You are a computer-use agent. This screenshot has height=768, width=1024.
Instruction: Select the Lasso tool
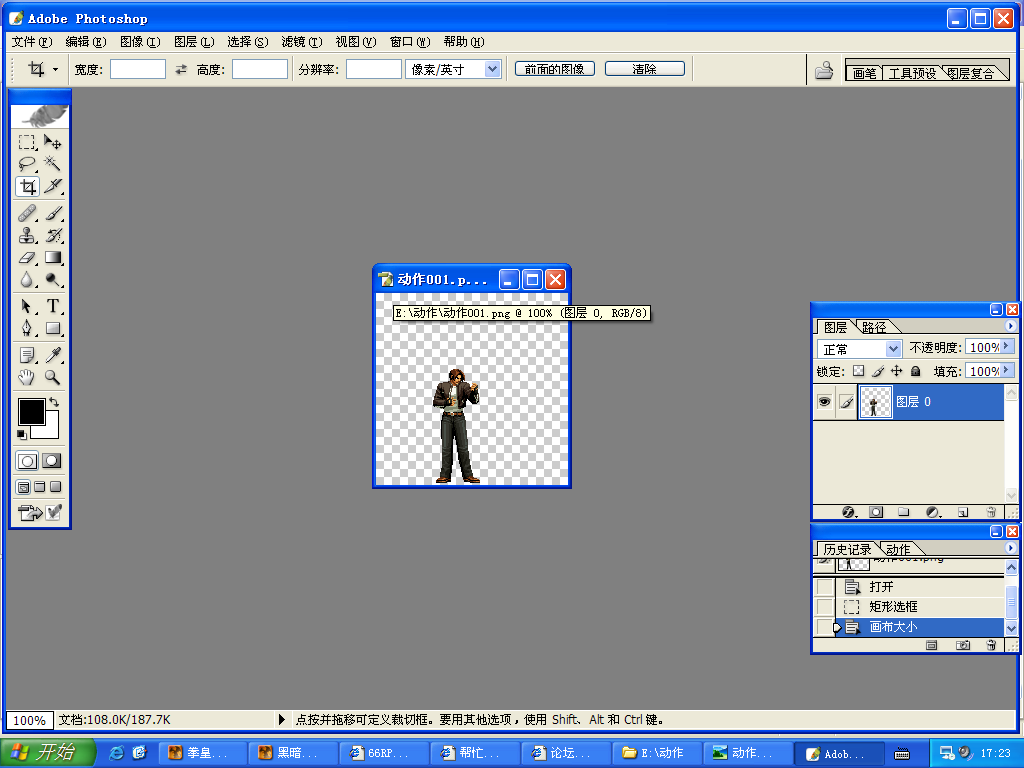click(27, 164)
